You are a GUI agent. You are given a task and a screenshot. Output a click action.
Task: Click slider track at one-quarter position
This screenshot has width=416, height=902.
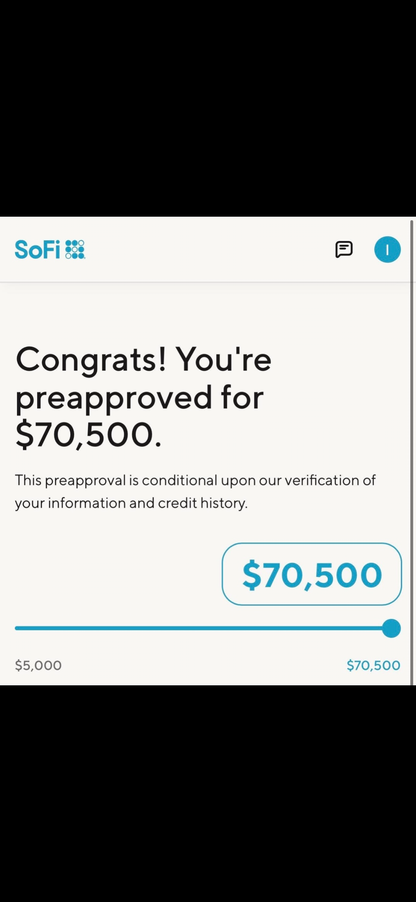tap(109, 628)
